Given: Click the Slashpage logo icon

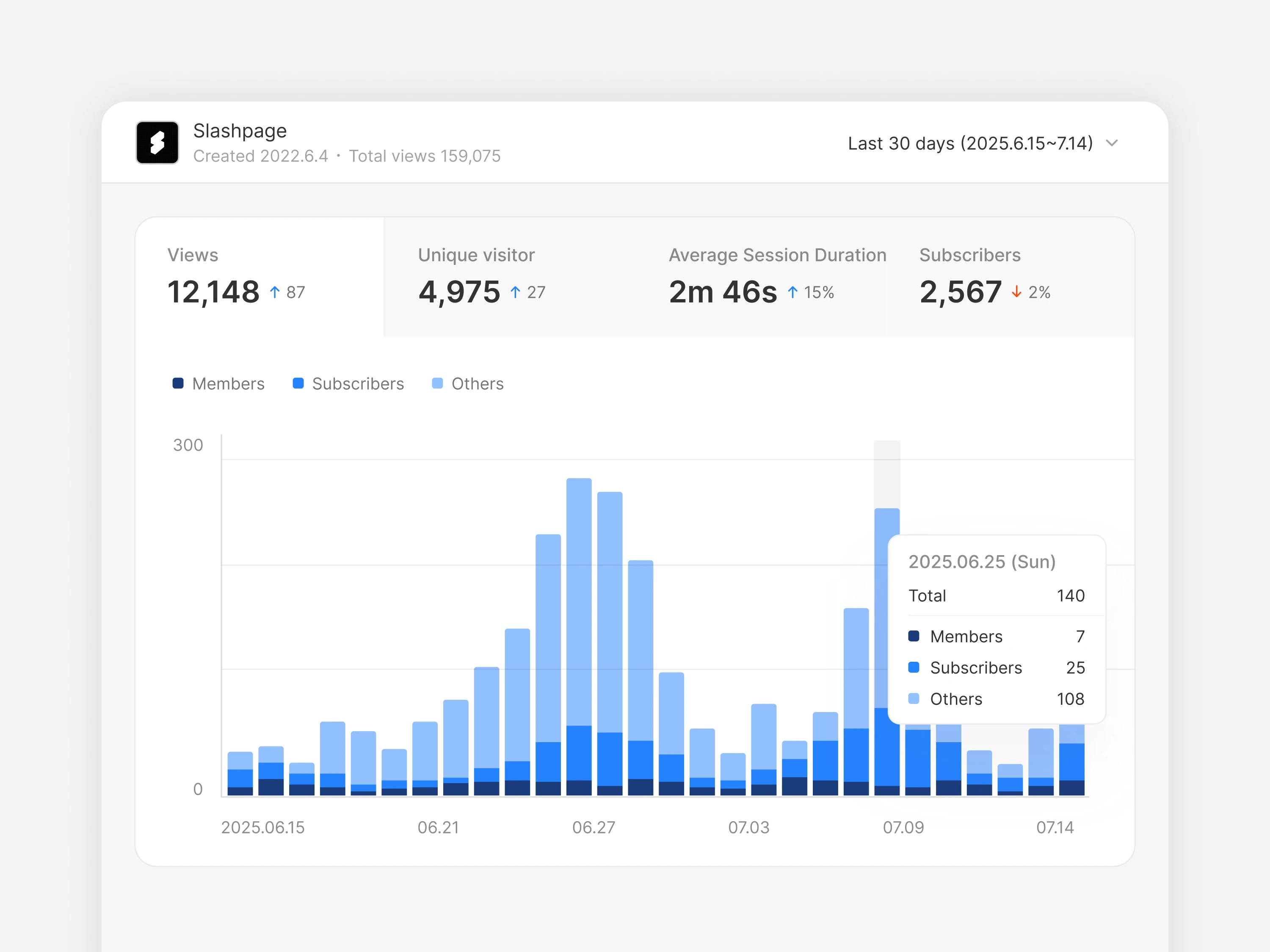Looking at the screenshot, I should [x=157, y=142].
